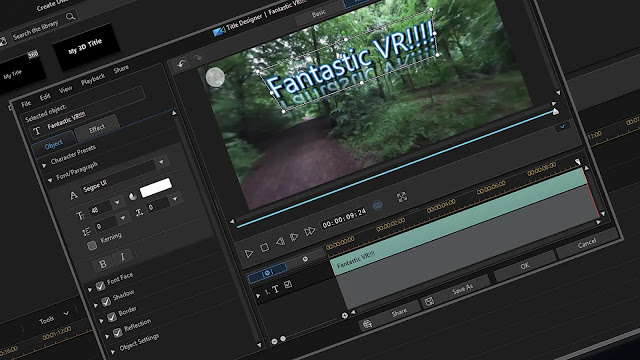Click the Play button in preview controls
Screen dimensions: 640x360
249,253
